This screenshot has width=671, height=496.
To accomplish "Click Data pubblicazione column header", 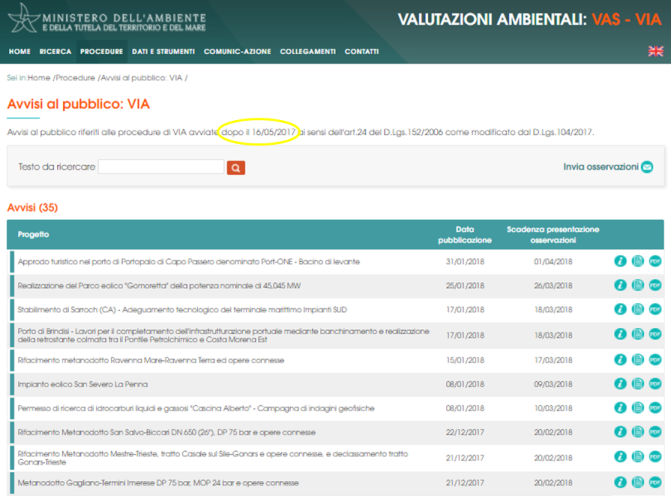I will (x=465, y=235).
